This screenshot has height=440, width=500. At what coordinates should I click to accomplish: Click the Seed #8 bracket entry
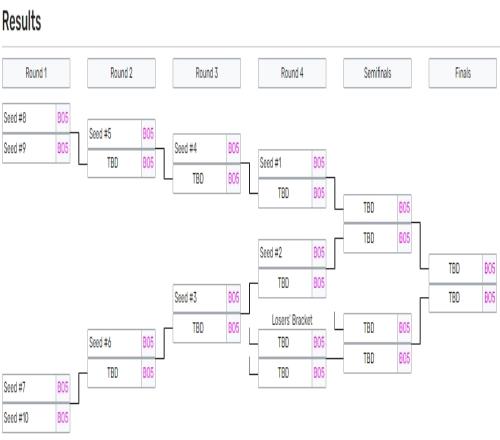click(36, 118)
